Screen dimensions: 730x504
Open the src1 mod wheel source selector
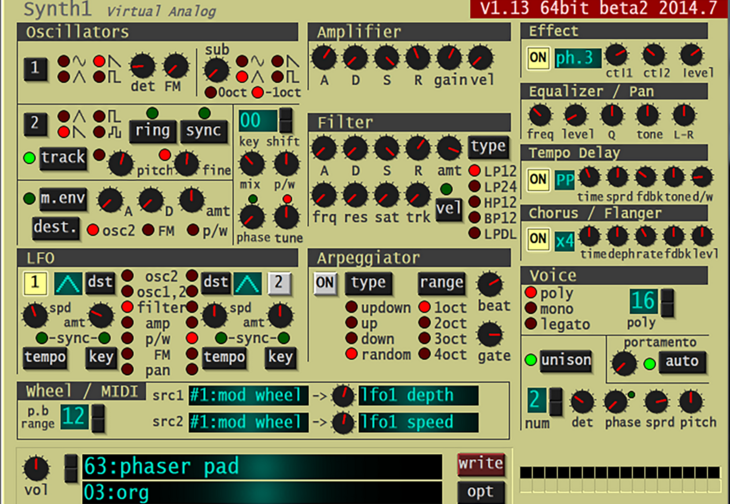click(249, 396)
